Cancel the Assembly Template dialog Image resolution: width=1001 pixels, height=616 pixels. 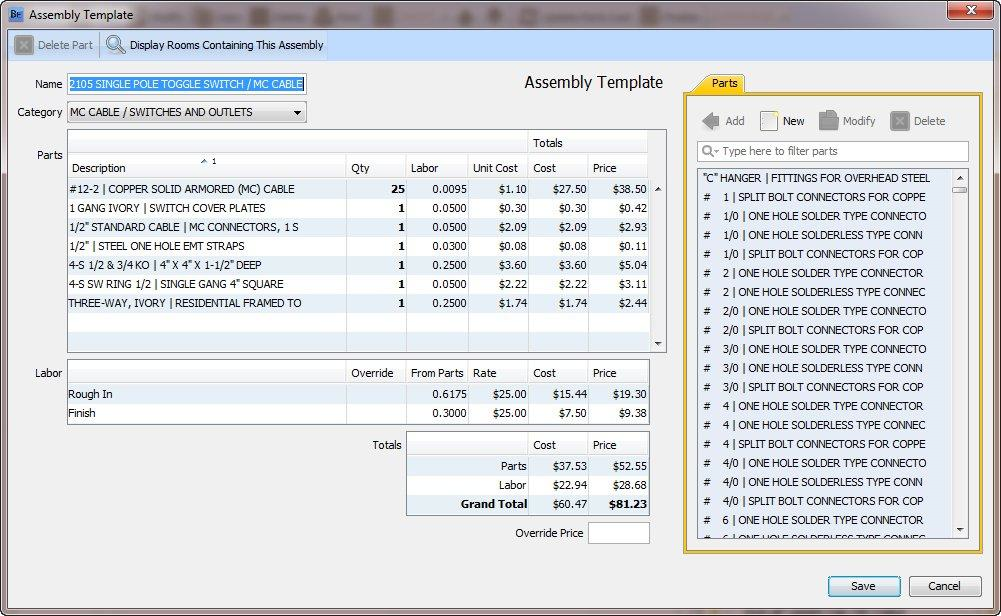(x=943, y=586)
